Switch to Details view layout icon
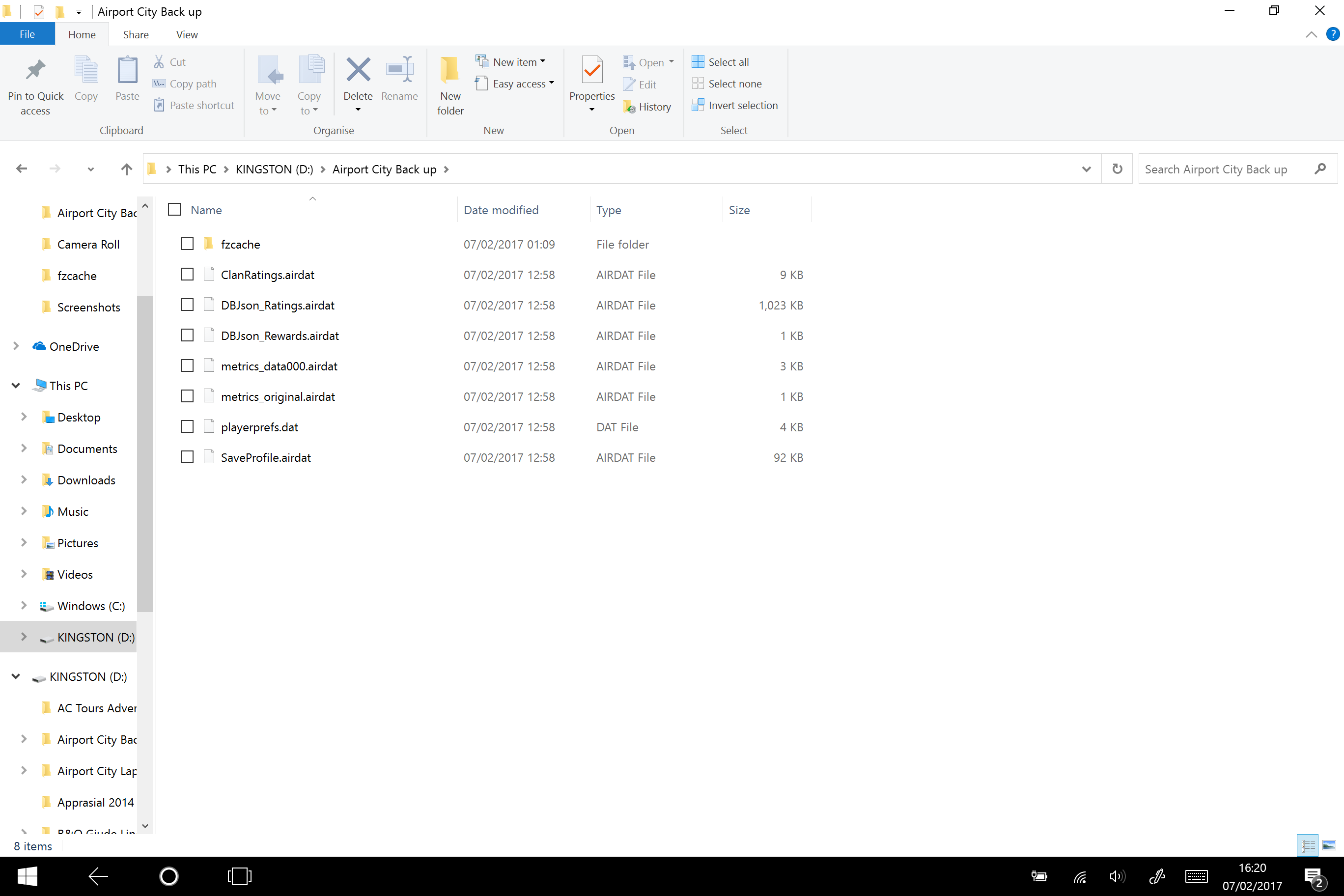This screenshot has width=1344, height=896. tap(1308, 845)
